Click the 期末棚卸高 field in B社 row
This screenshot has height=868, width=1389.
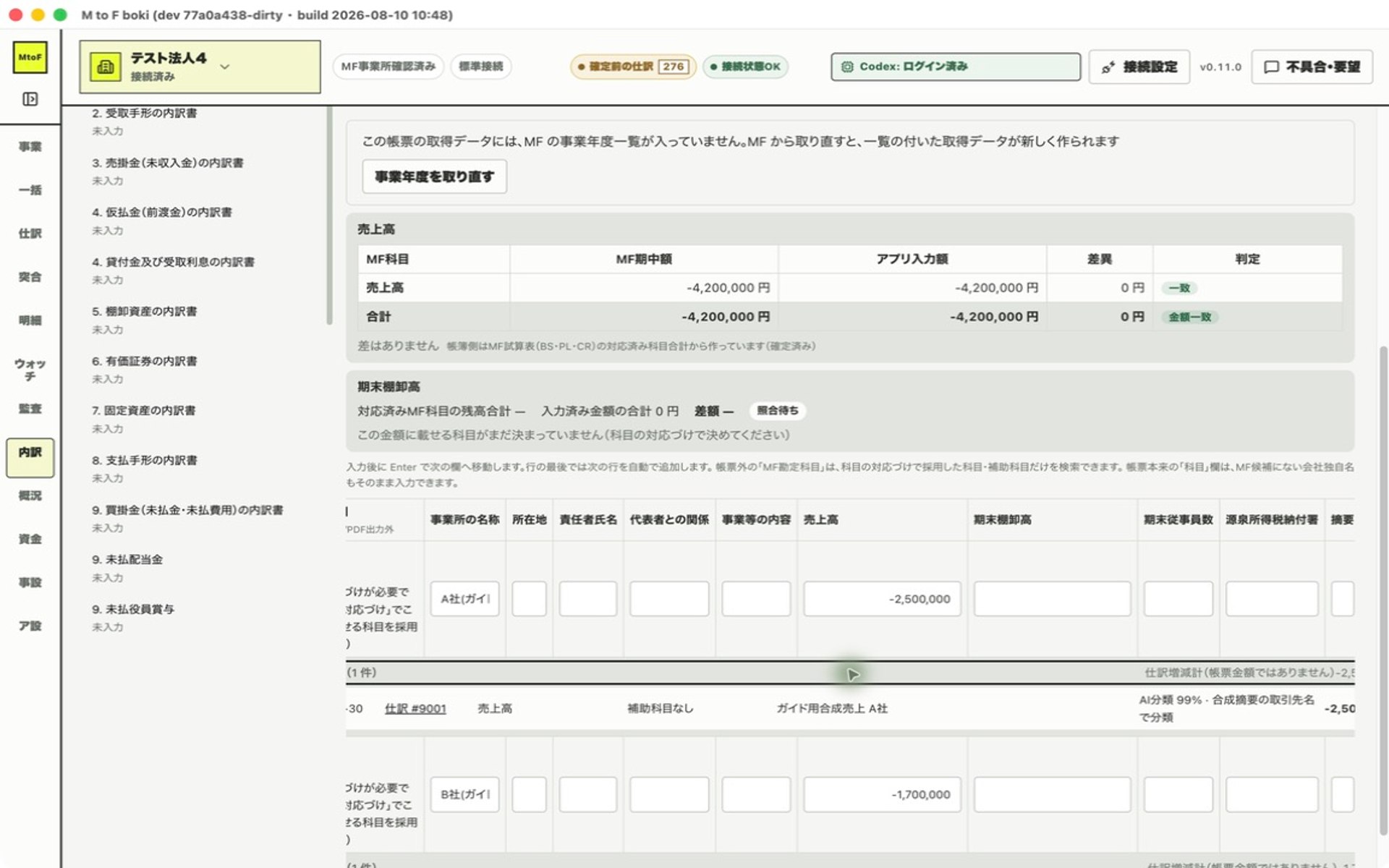point(1052,794)
